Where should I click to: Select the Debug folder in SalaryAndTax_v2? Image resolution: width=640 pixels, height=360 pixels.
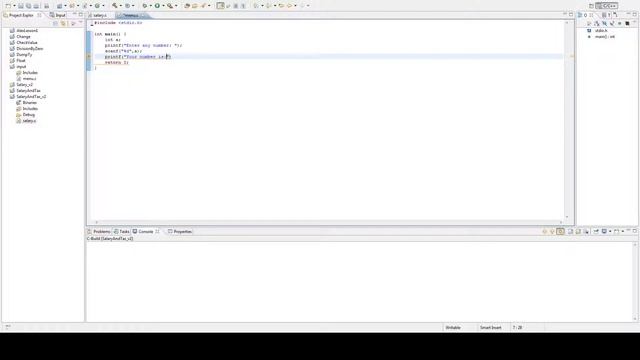tap(29, 115)
